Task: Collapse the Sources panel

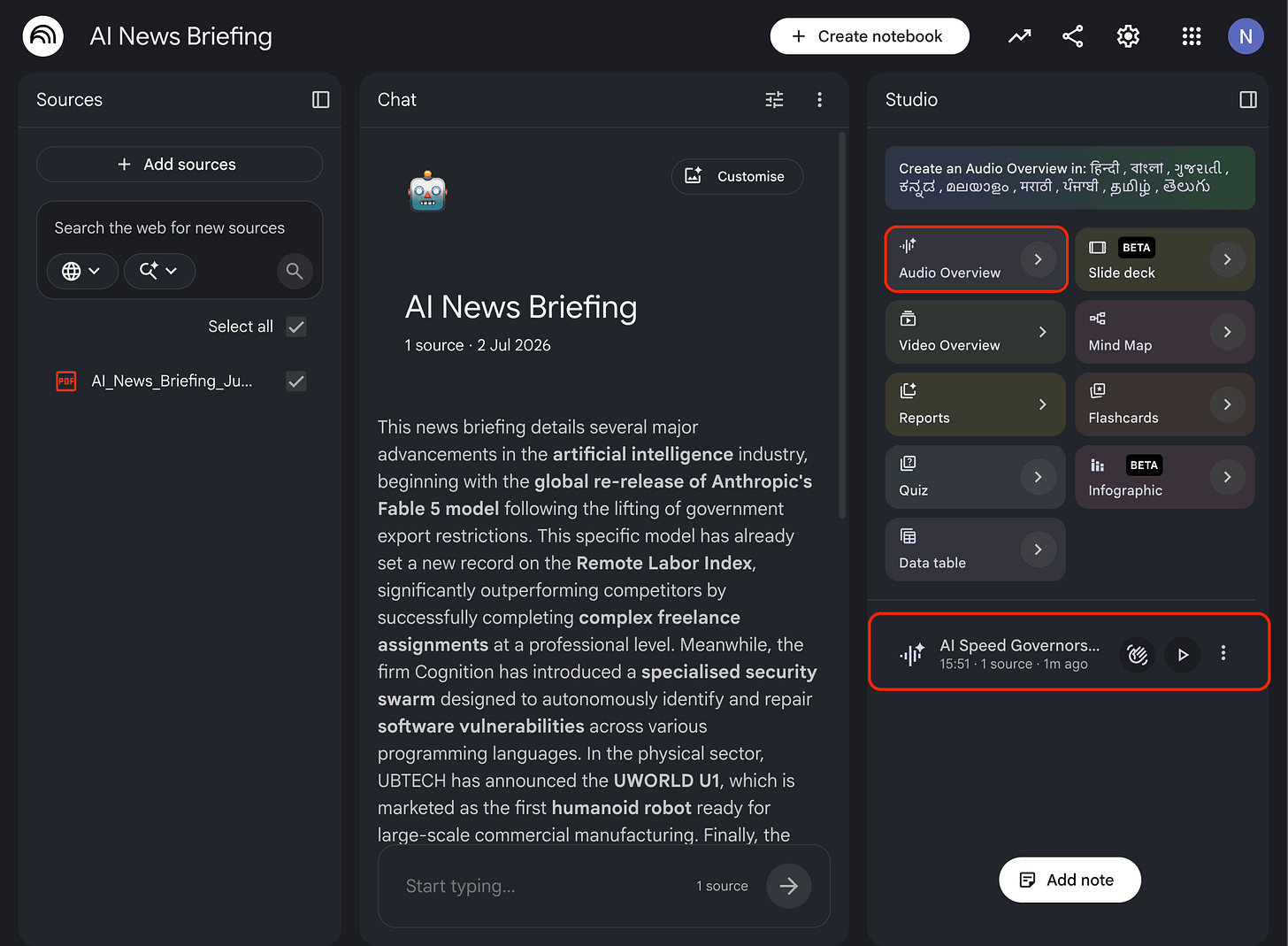Action: (x=321, y=100)
